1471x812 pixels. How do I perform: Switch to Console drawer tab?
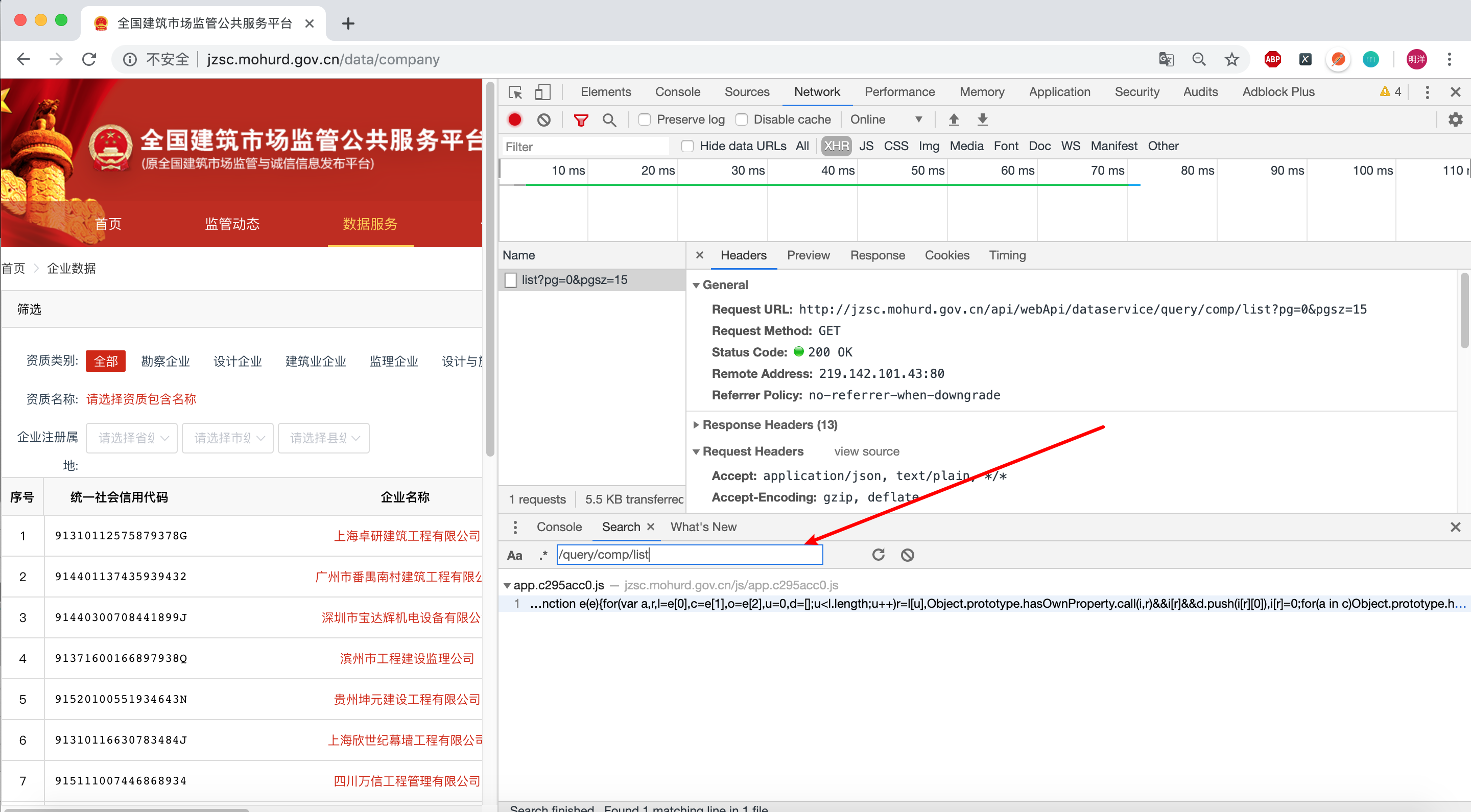[x=559, y=527]
